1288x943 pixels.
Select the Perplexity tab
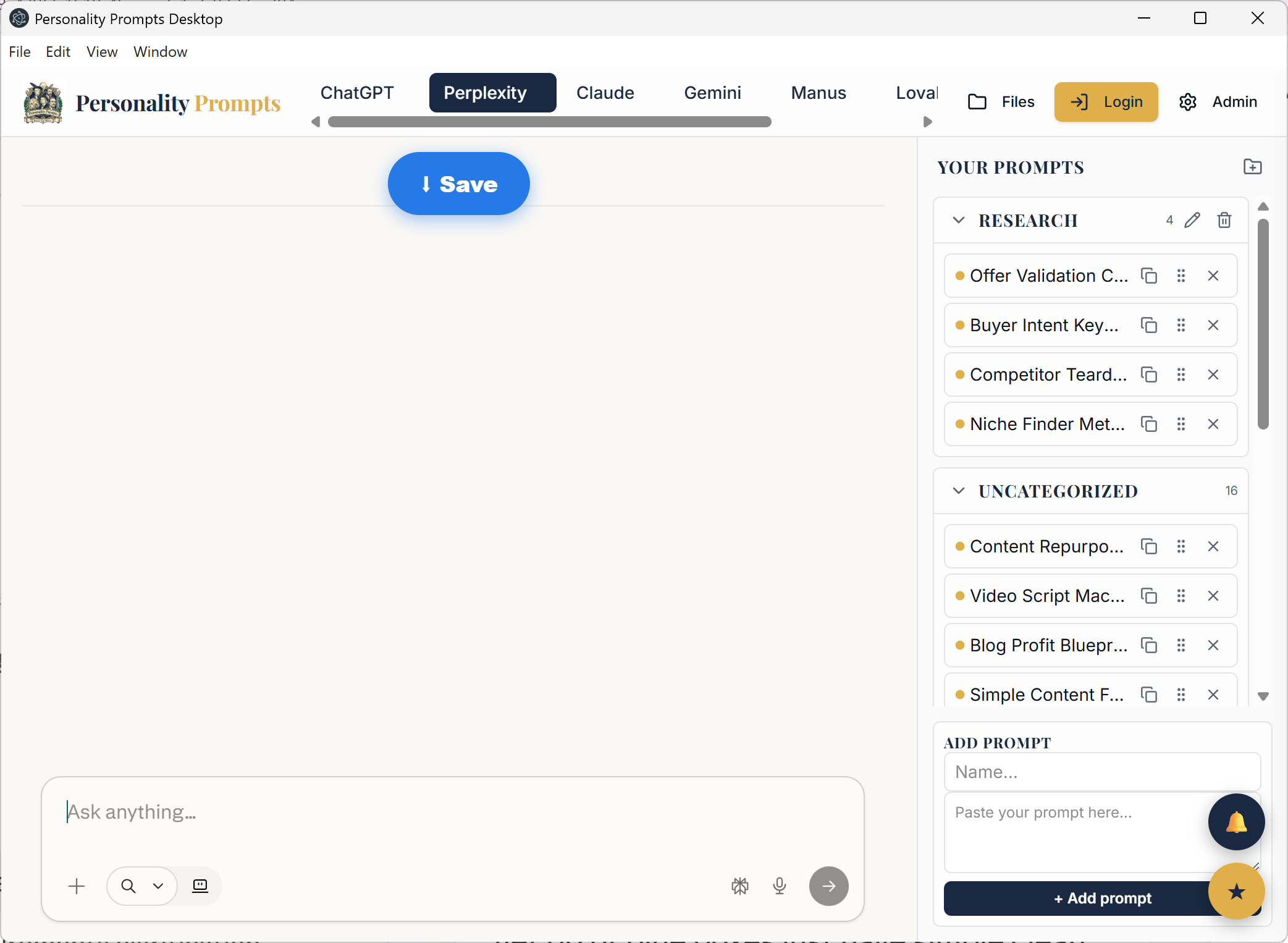click(x=492, y=93)
